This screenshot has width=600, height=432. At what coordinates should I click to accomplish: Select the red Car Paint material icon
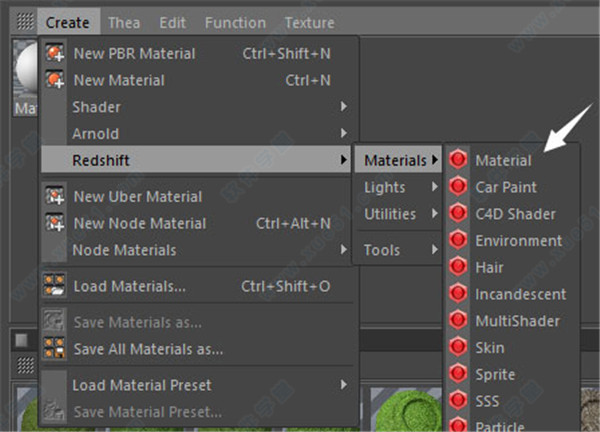pyautogui.click(x=458, y=187)
